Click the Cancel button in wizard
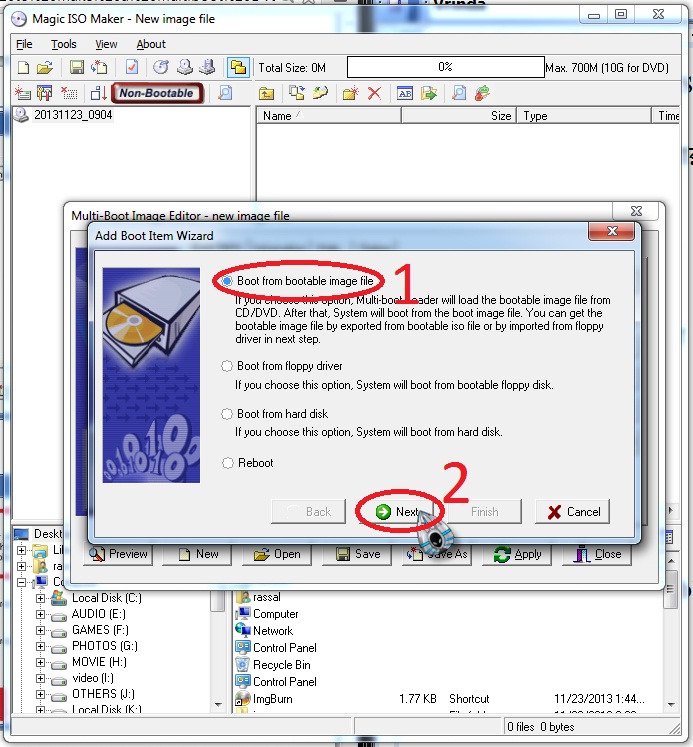693x747 pixels. (x=572, y=512)
